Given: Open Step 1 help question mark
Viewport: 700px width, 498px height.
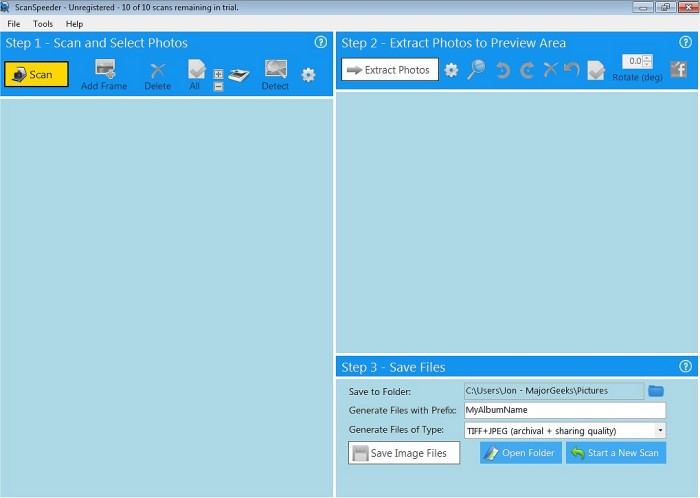Looking at the screenshot, I should (x=321, y=42).
